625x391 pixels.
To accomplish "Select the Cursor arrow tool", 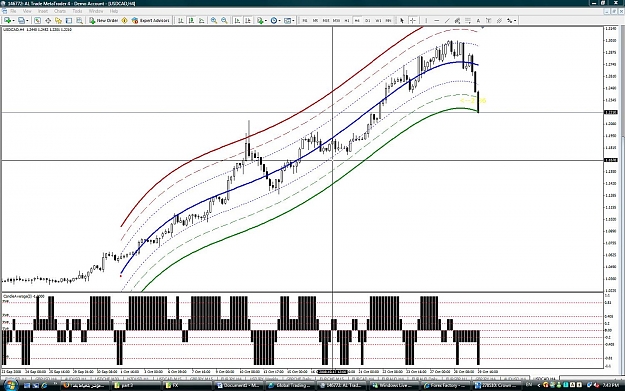I will [x=402, y=20].
